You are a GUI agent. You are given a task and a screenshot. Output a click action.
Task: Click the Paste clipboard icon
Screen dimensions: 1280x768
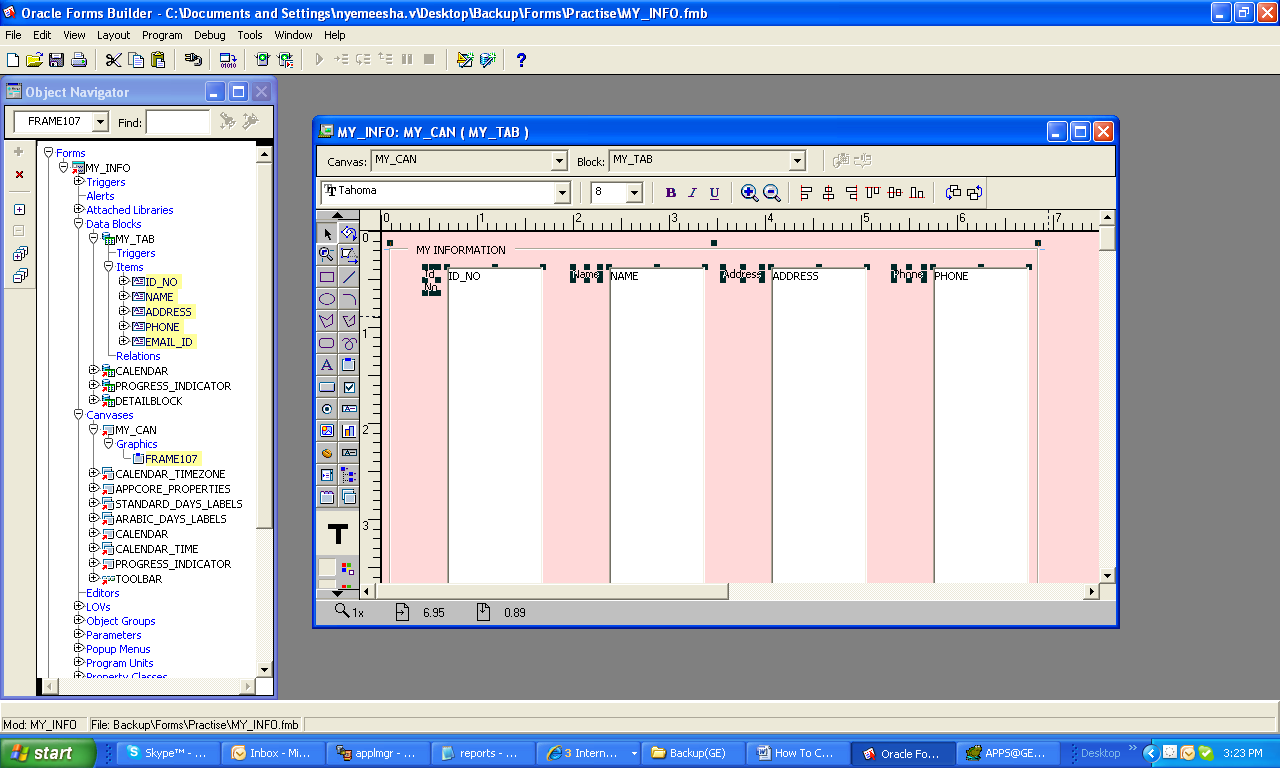(x=158, y=60)
